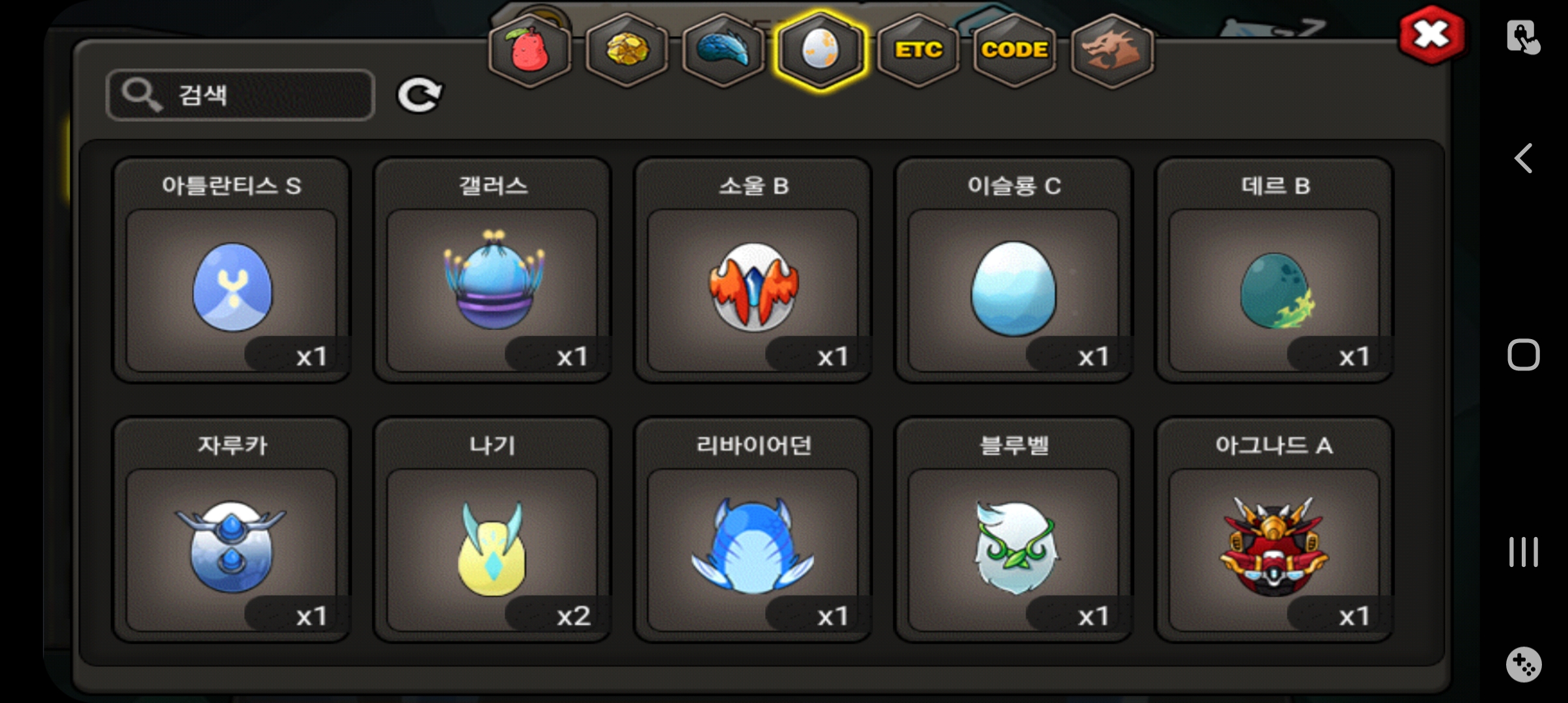Switch to the gold nugget category tab
The image size is (1568, 703).
pos(626,50)
